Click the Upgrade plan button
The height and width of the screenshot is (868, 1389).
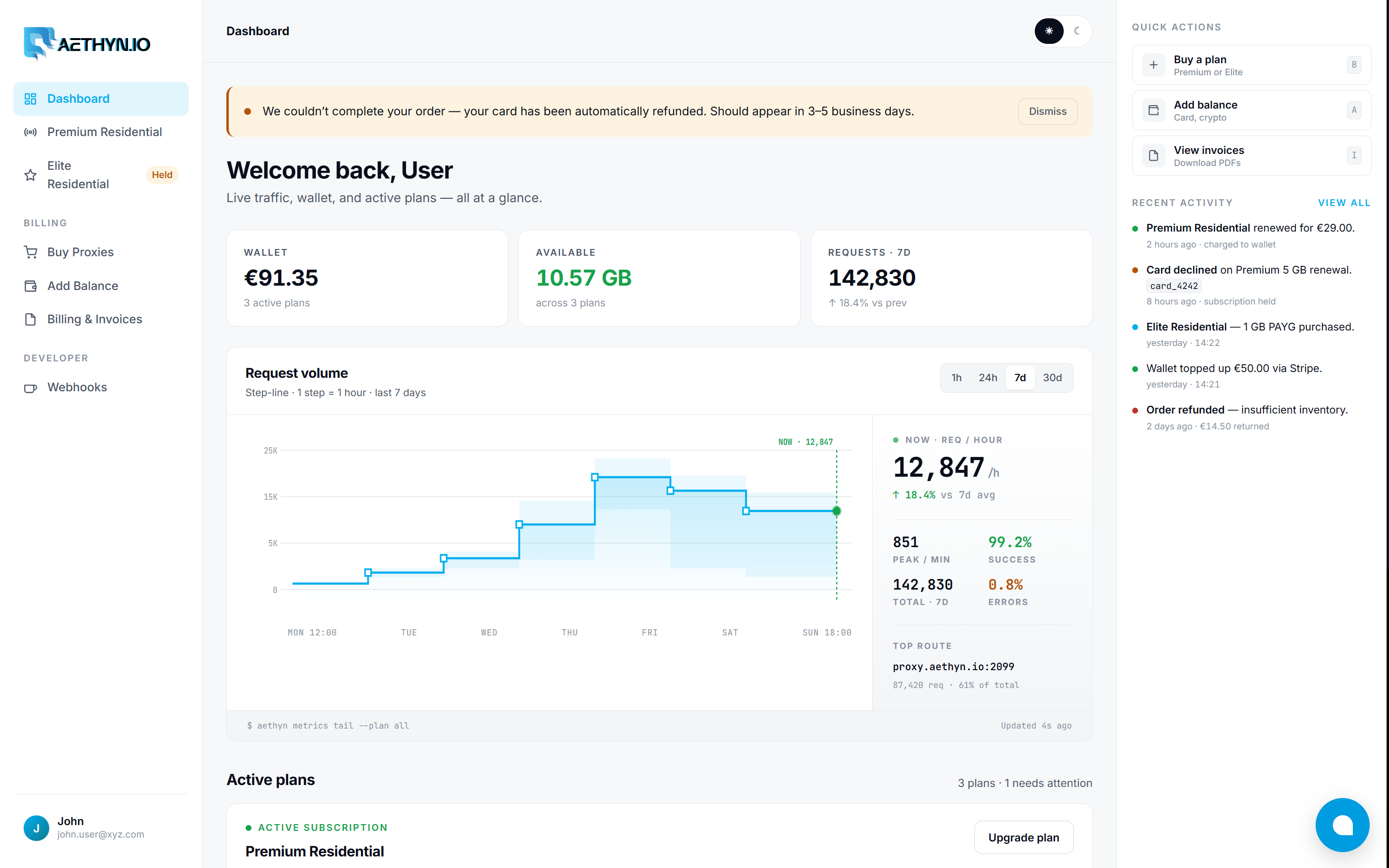point(1023,837)
